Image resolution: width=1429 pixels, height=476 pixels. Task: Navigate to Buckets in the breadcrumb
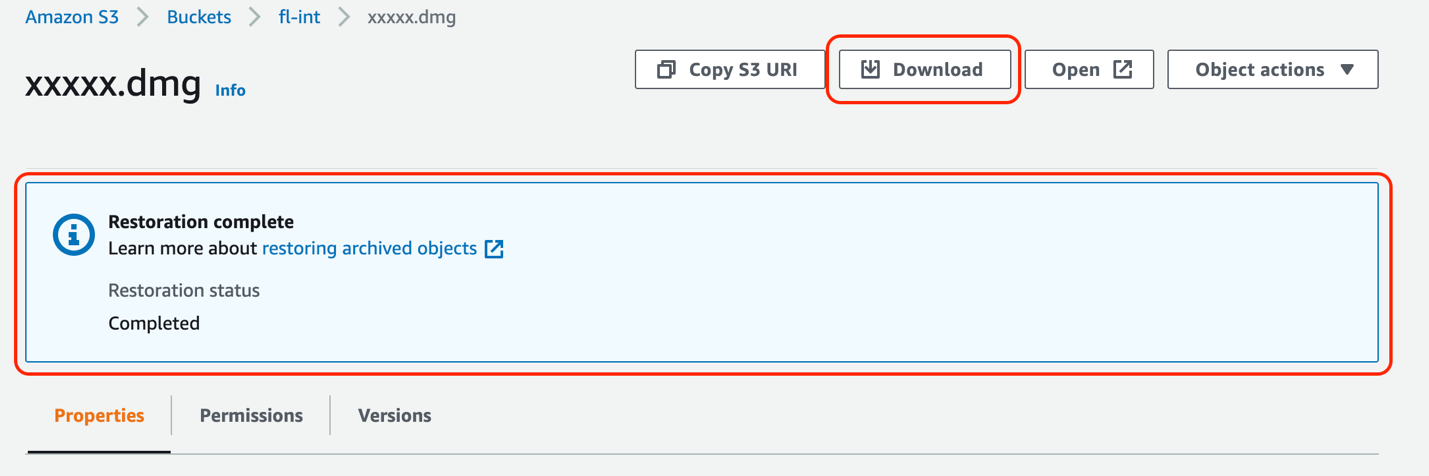(x=199, y=18)
